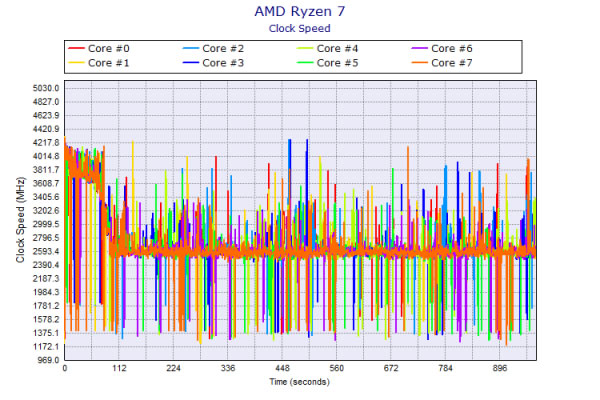600x400 pixels.
Task: Click the 5030.0 y-axis value
Action: (x=46, y=88)
